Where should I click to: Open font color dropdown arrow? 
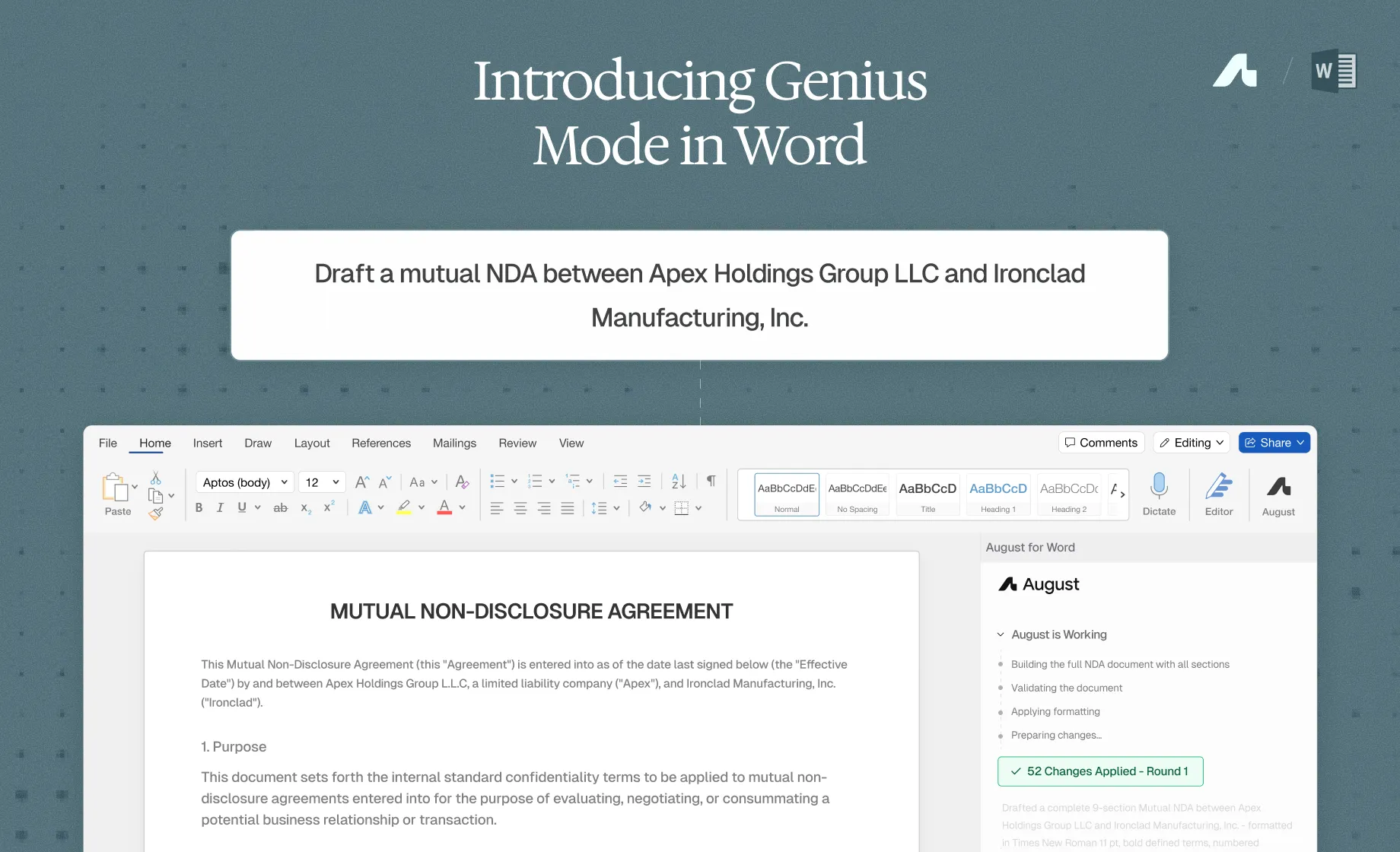[462, 507]
